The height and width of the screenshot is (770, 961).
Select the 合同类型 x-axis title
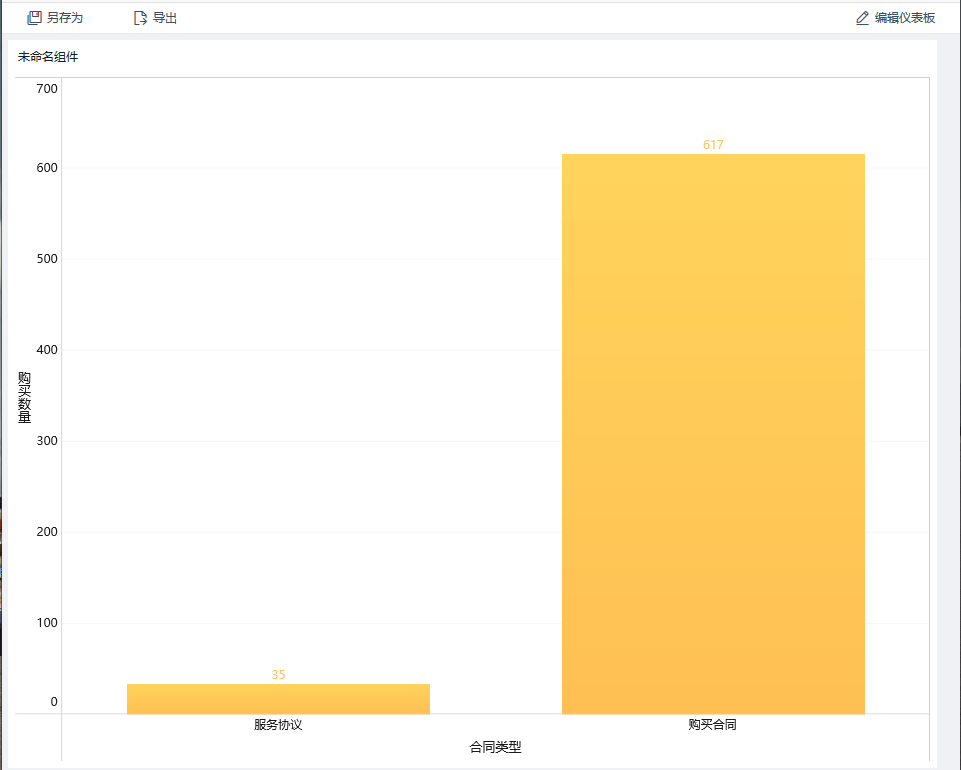tap(495, 747)
